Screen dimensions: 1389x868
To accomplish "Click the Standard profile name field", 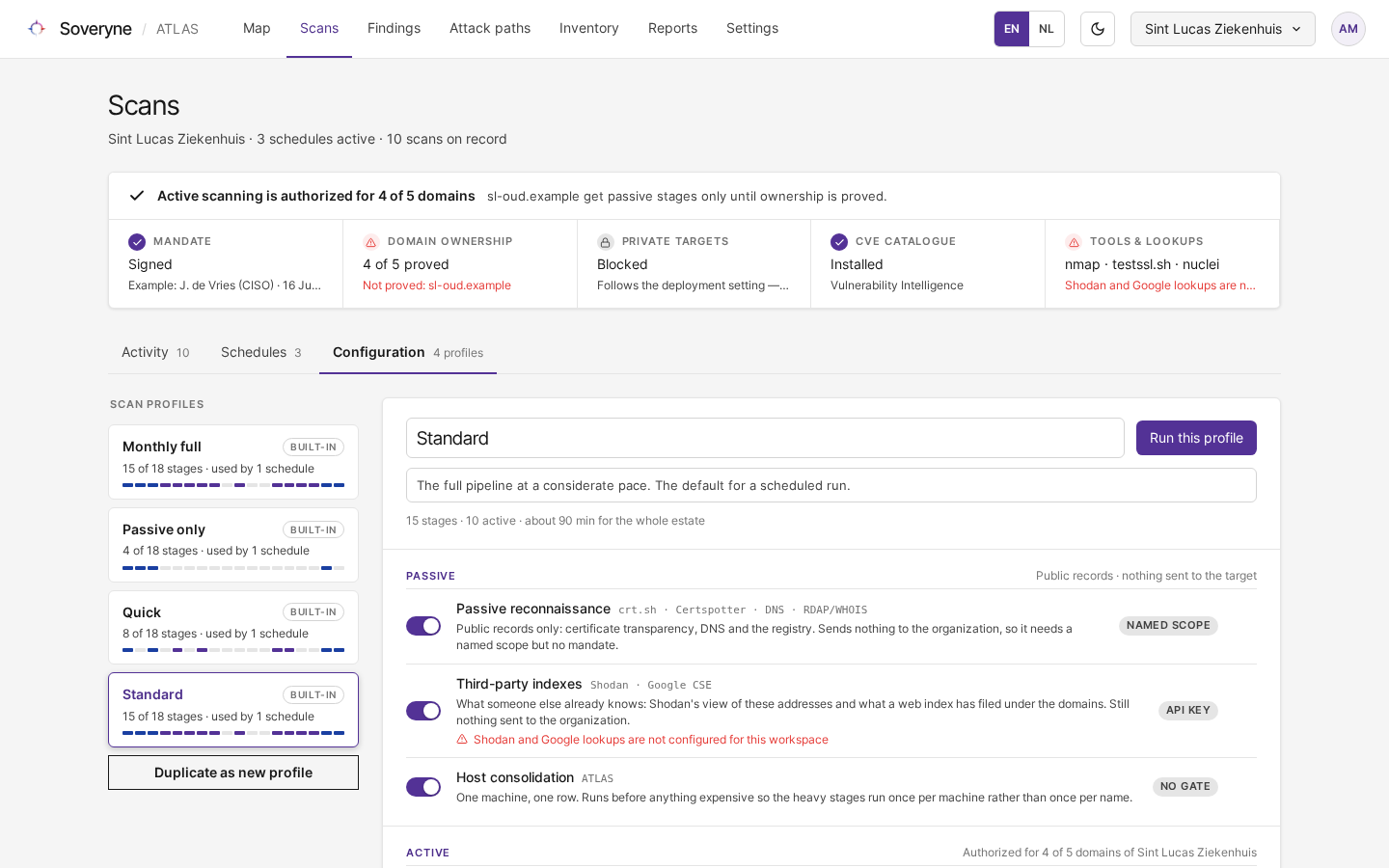I will 765,438.
